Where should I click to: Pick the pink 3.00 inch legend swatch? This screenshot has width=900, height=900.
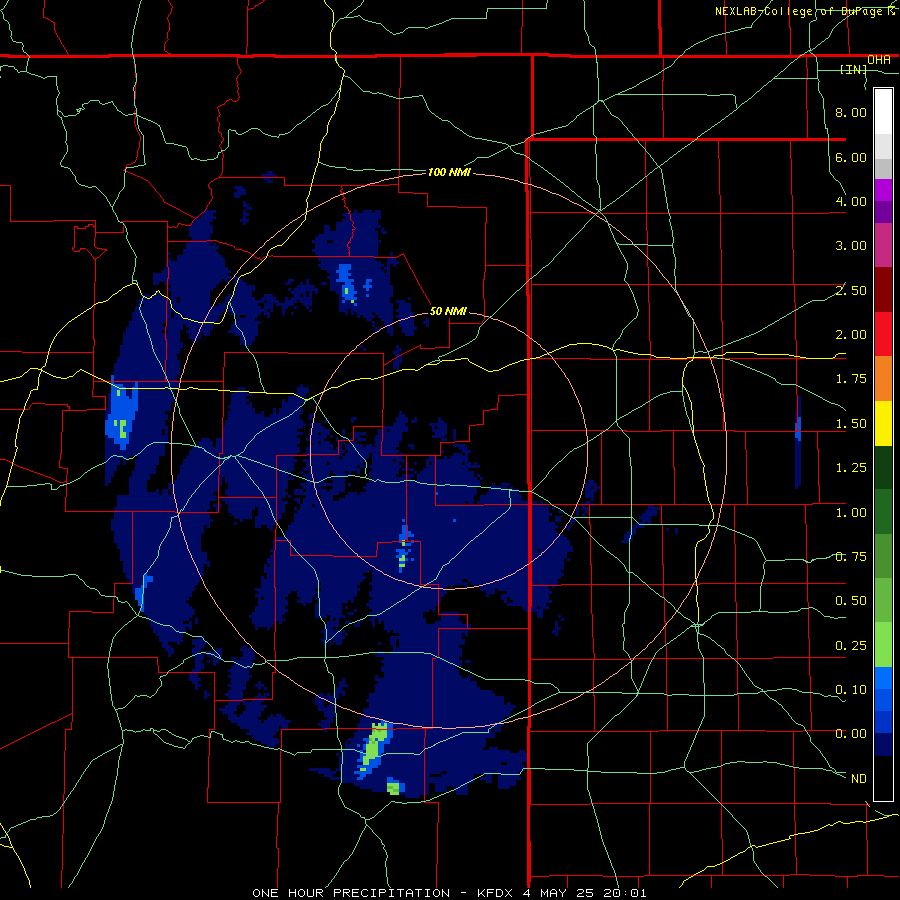[x=883, y=245]
